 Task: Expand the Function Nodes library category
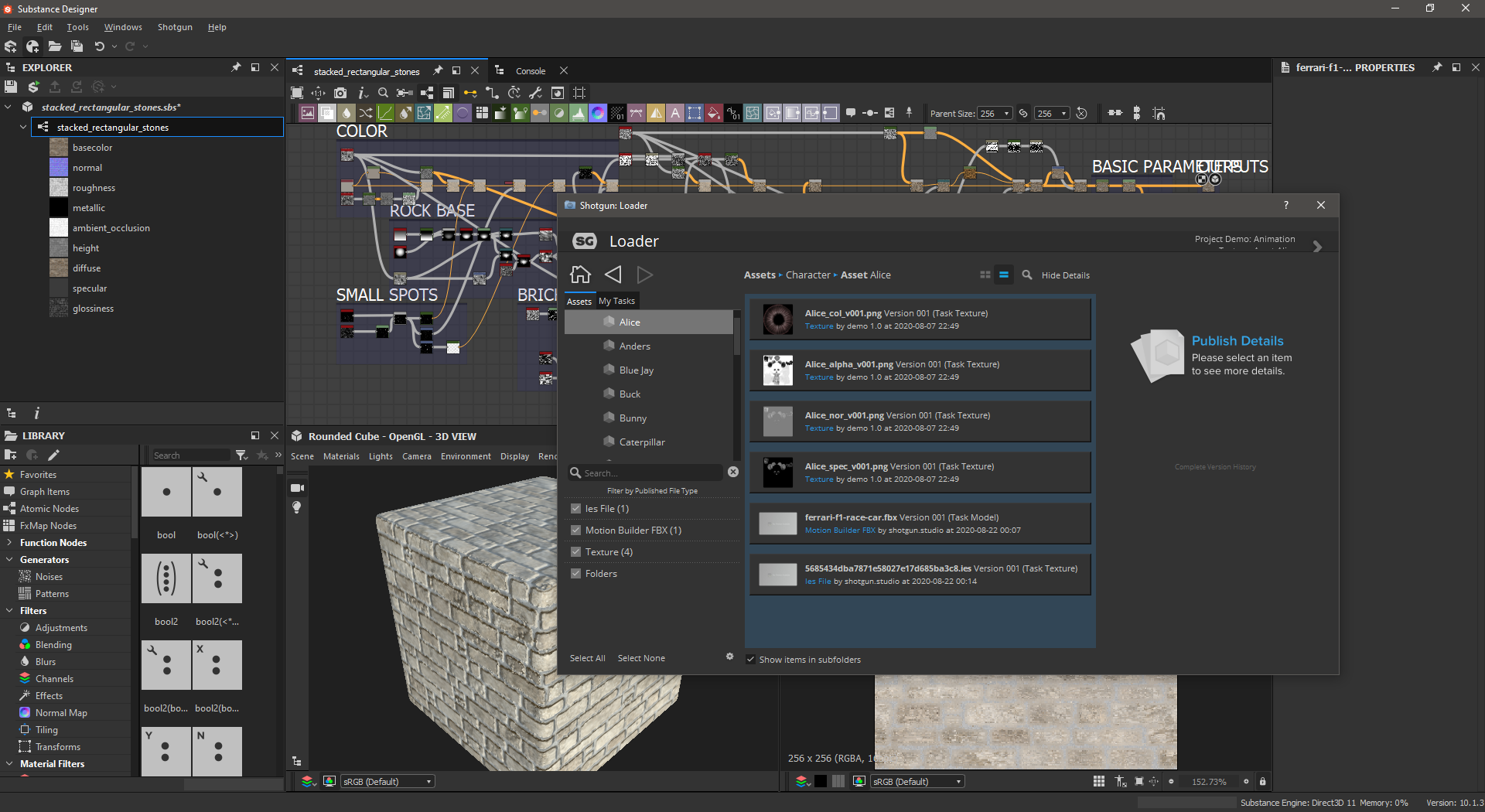9,543
